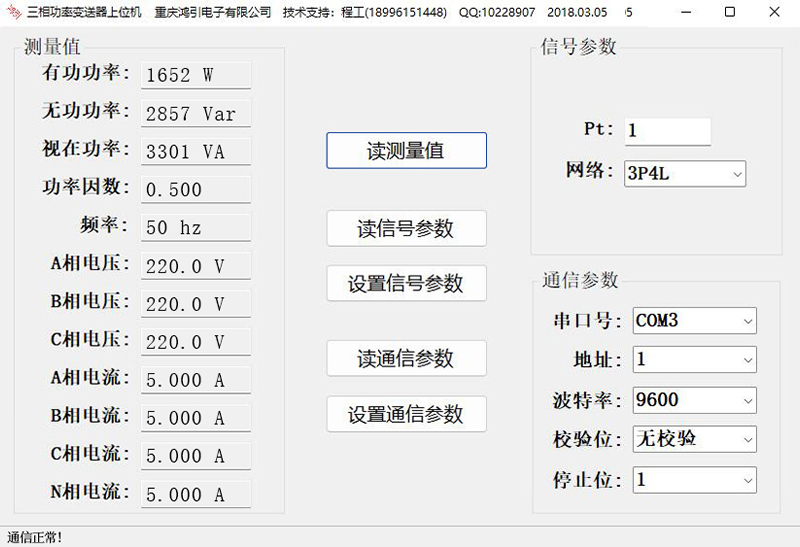Click the 测量值 group title

(x=52, y=47)
